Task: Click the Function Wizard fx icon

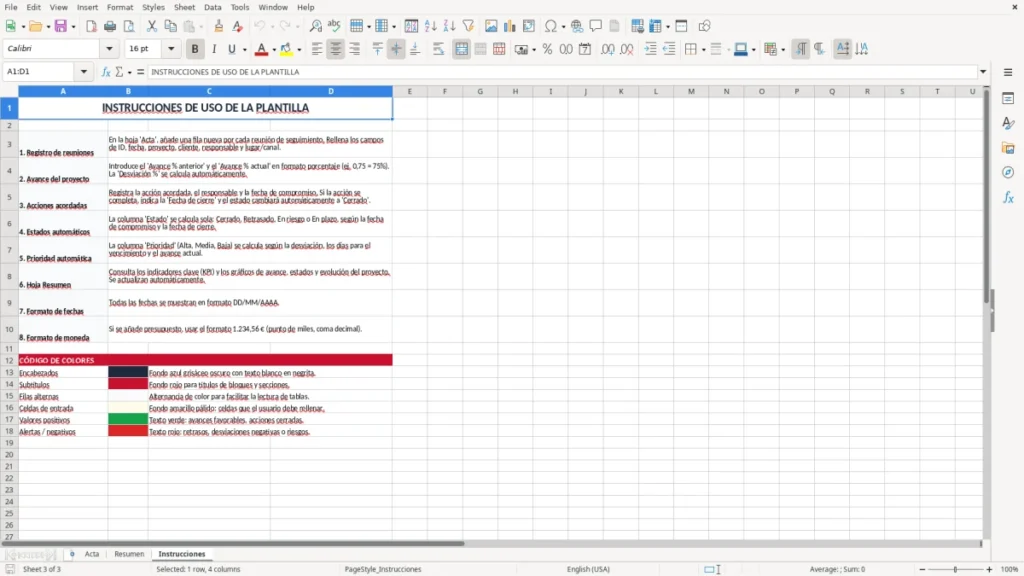Action: [x=106, y=72]
